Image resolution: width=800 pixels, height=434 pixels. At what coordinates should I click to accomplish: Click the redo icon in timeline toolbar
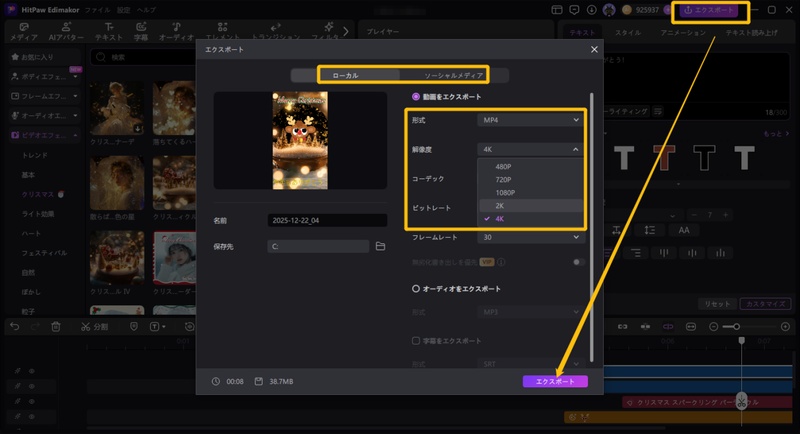35,326
